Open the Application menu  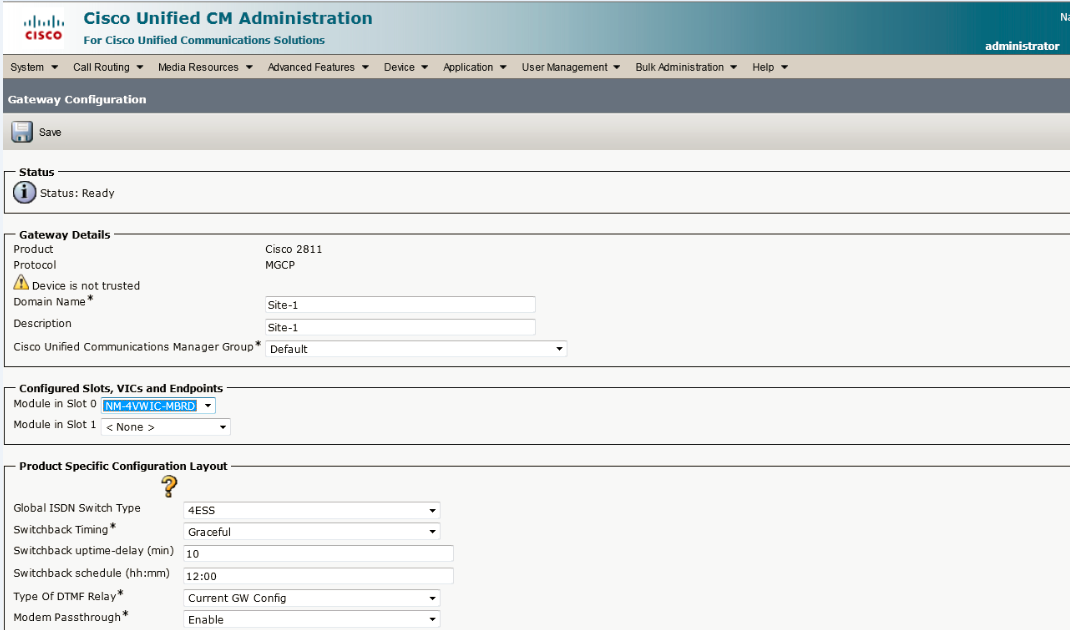(475, 67)
